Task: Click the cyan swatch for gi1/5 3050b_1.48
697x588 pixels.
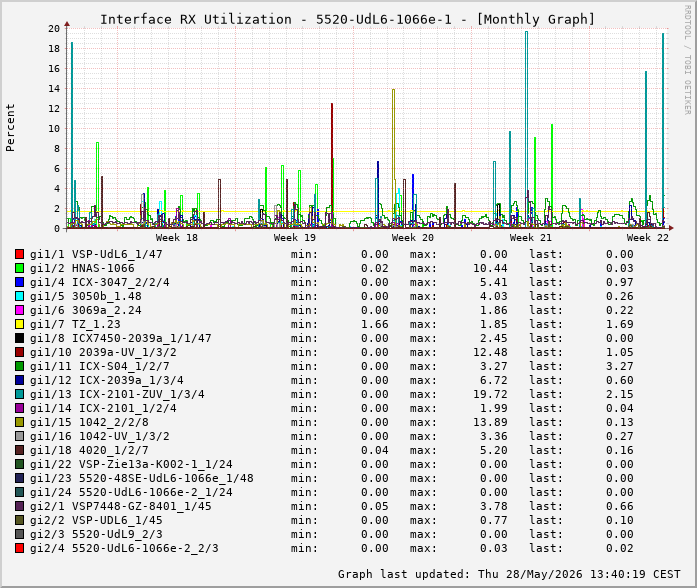Action: pos(19,296)
